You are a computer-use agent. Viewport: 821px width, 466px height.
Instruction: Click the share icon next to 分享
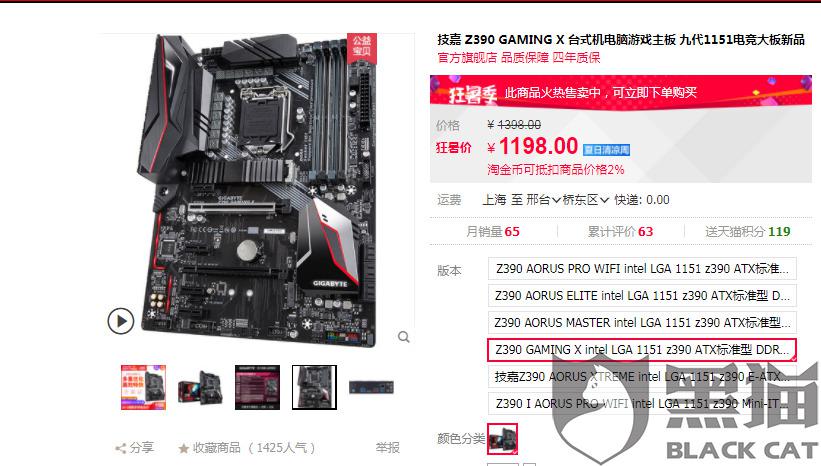pyautogui.click(x=121, y=448)
